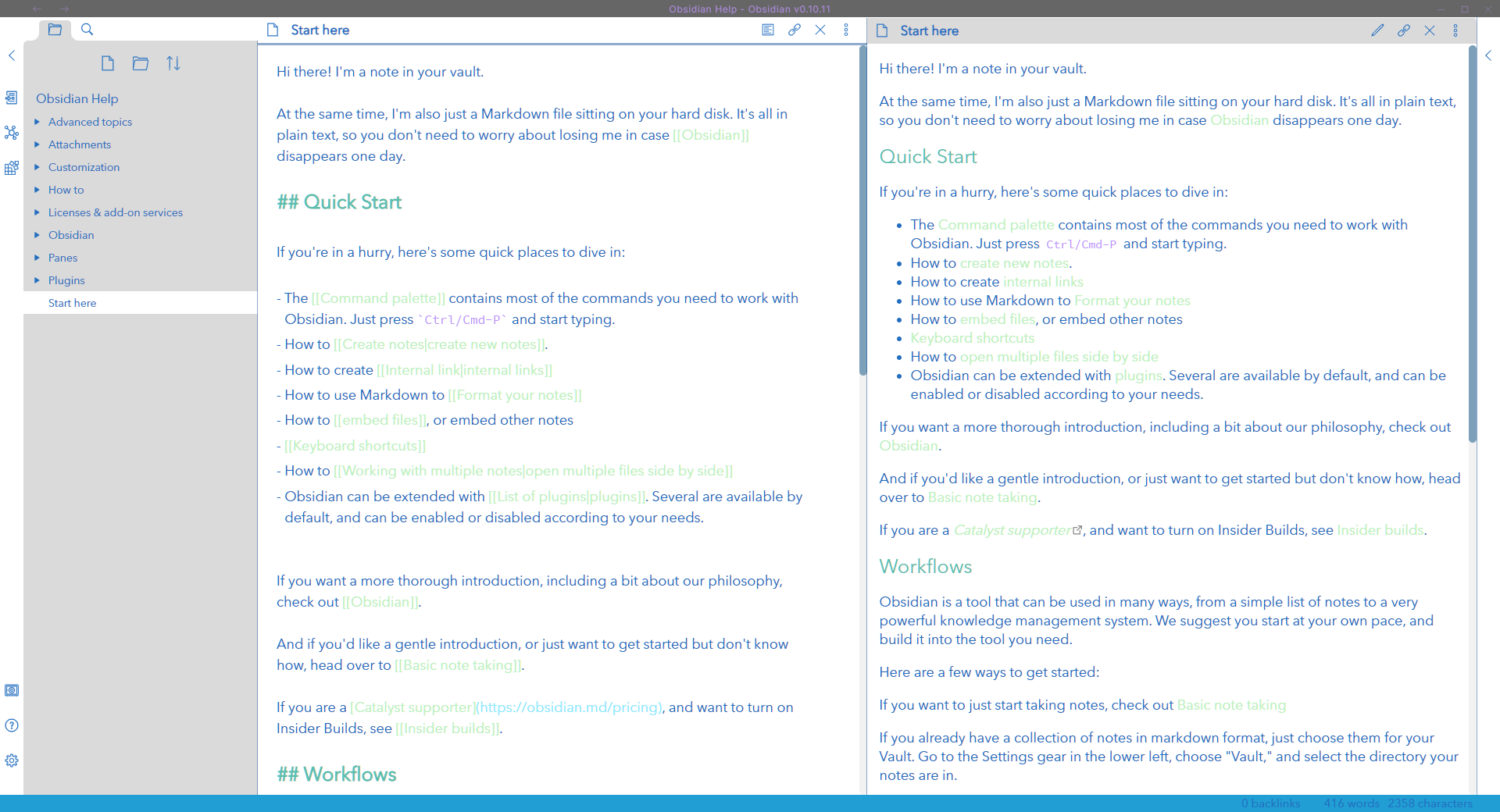Open the graph view
The image size is (1500, 812).
(12, 133)
